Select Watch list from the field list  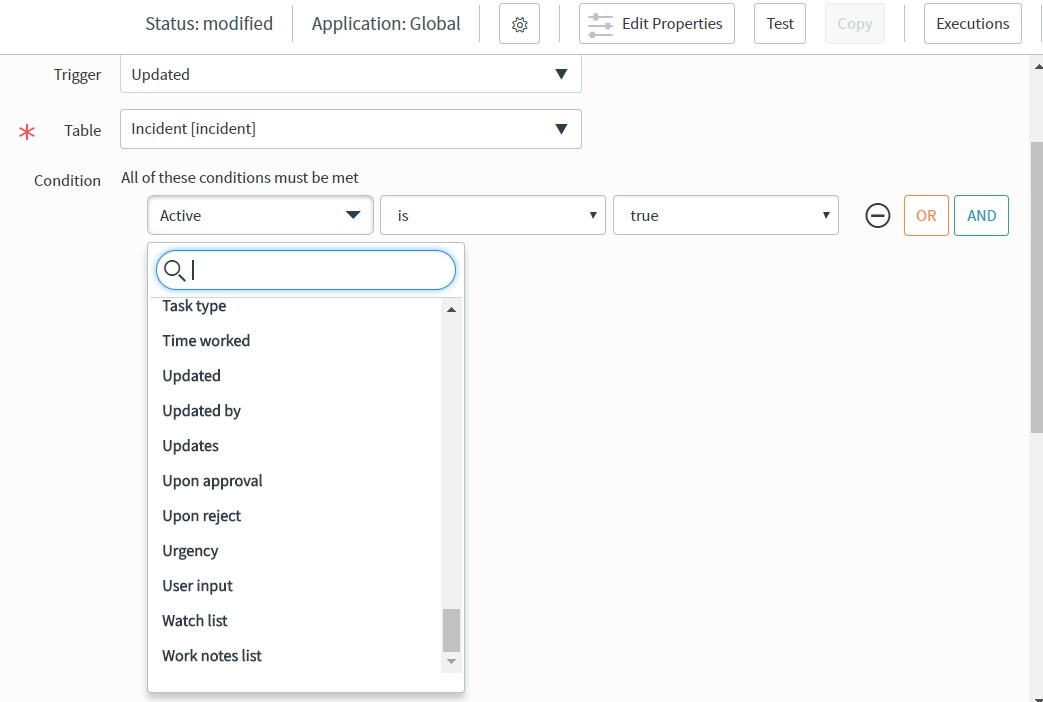coord(194,620)
